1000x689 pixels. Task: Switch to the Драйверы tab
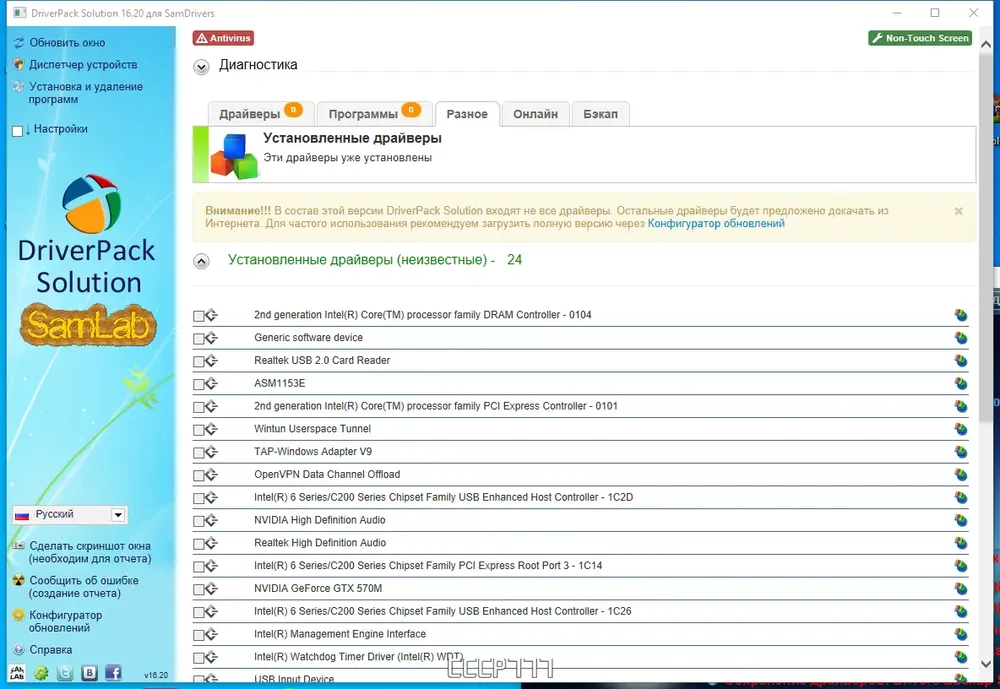click(x=261, y=114)
